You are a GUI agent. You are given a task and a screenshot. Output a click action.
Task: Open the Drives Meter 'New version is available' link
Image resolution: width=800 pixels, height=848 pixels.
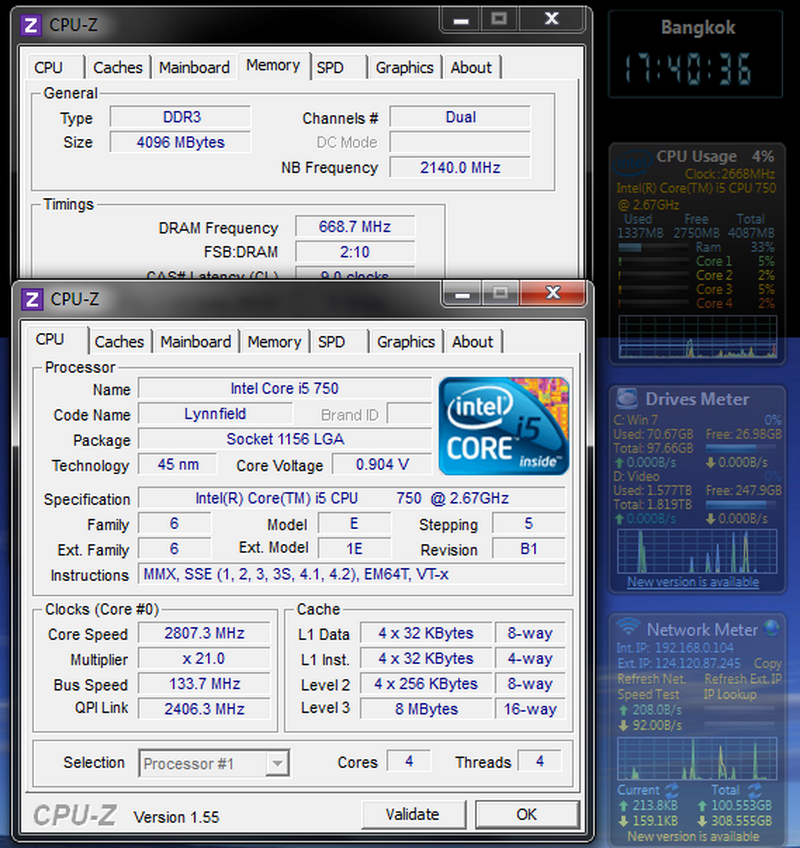pos(693,582)
